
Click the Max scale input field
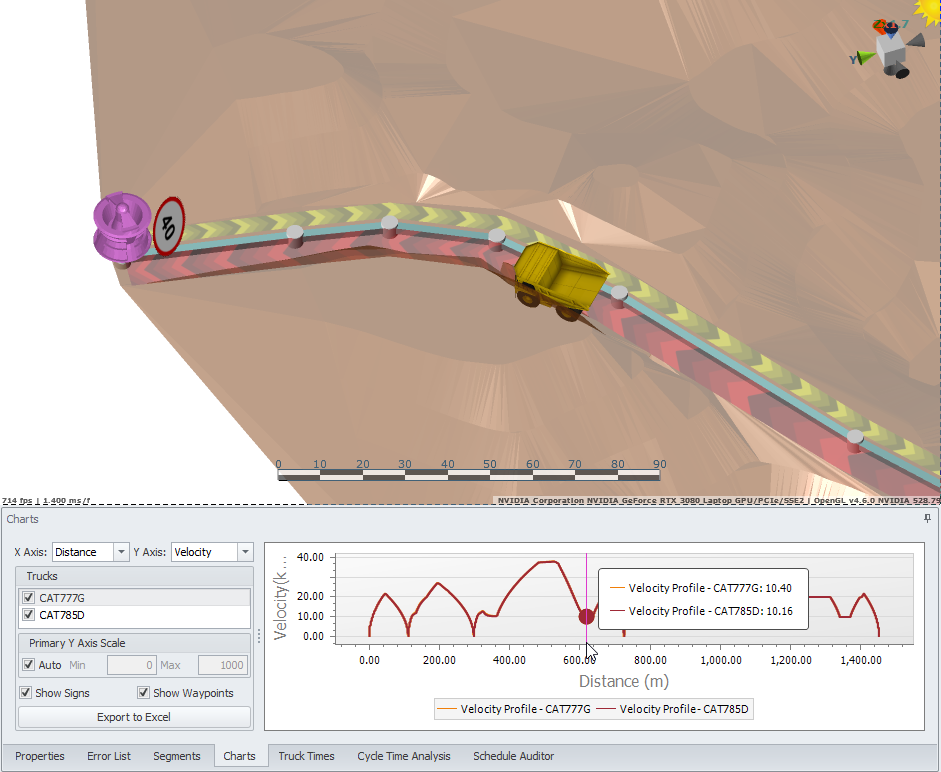(x=221, y=665)
